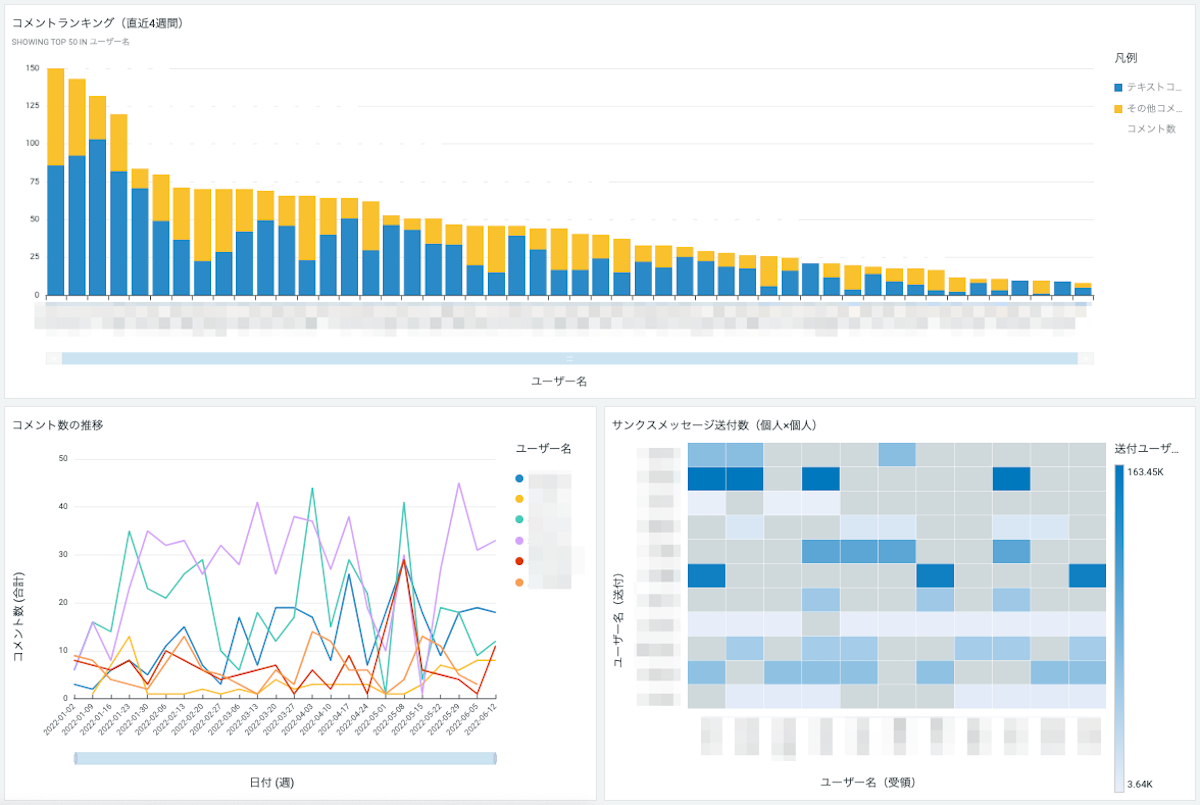Click the 2022-03-20 date label
The image size is (1200, 805).
(262, 719)
